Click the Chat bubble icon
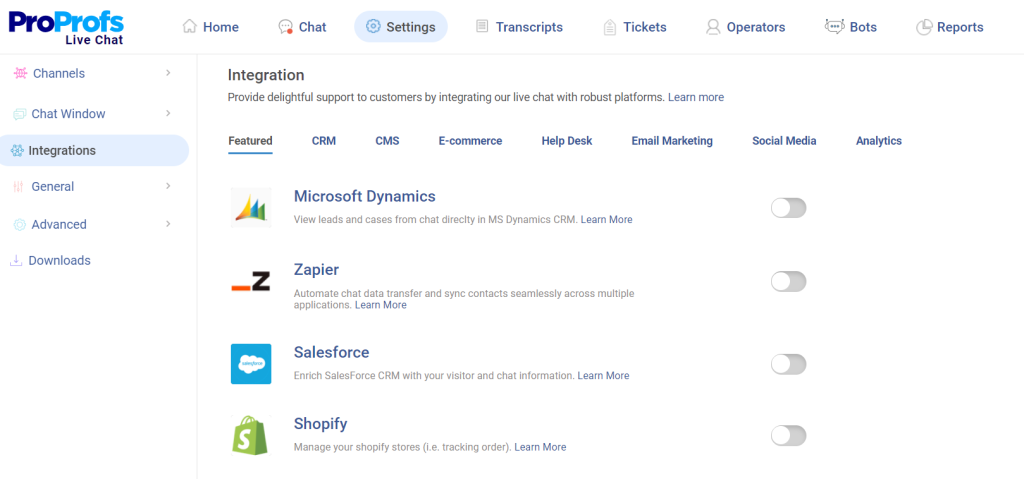This screenshot has height=479, width=1024. coord(285,27)
